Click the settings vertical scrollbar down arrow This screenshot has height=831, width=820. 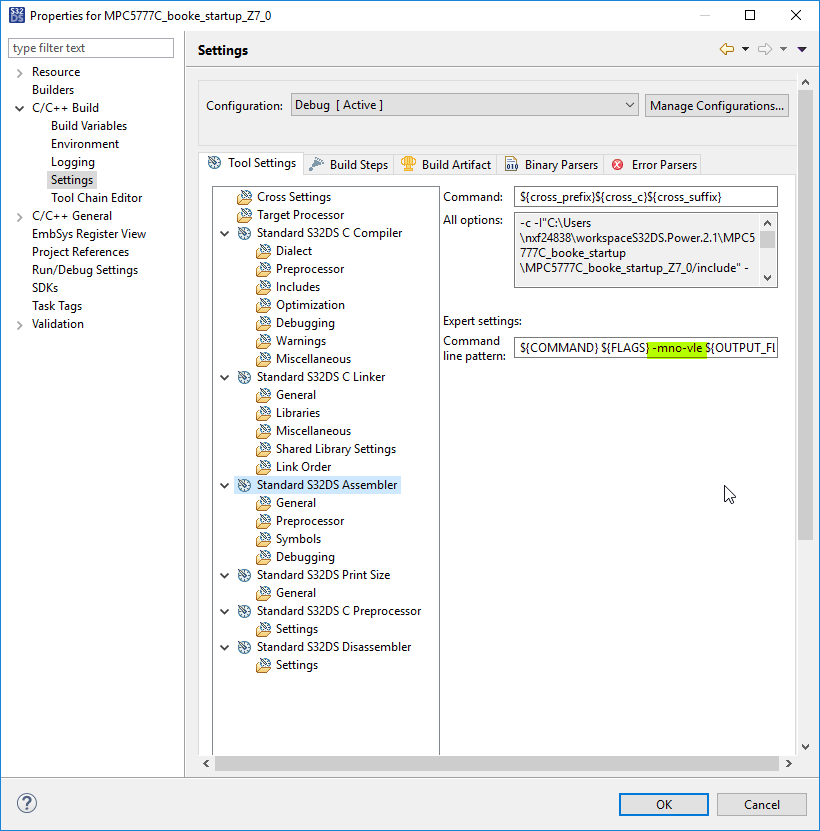805,747
